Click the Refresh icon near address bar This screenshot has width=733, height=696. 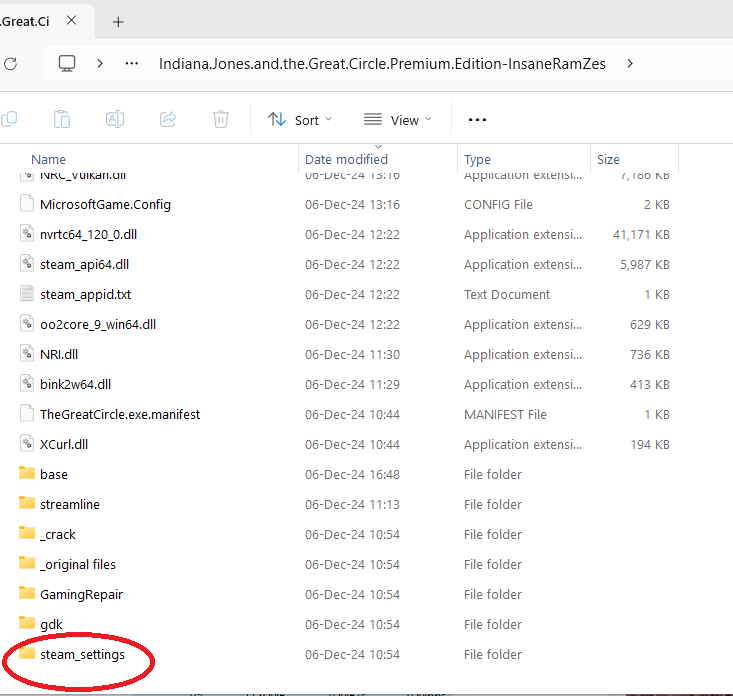click(10, 63)
